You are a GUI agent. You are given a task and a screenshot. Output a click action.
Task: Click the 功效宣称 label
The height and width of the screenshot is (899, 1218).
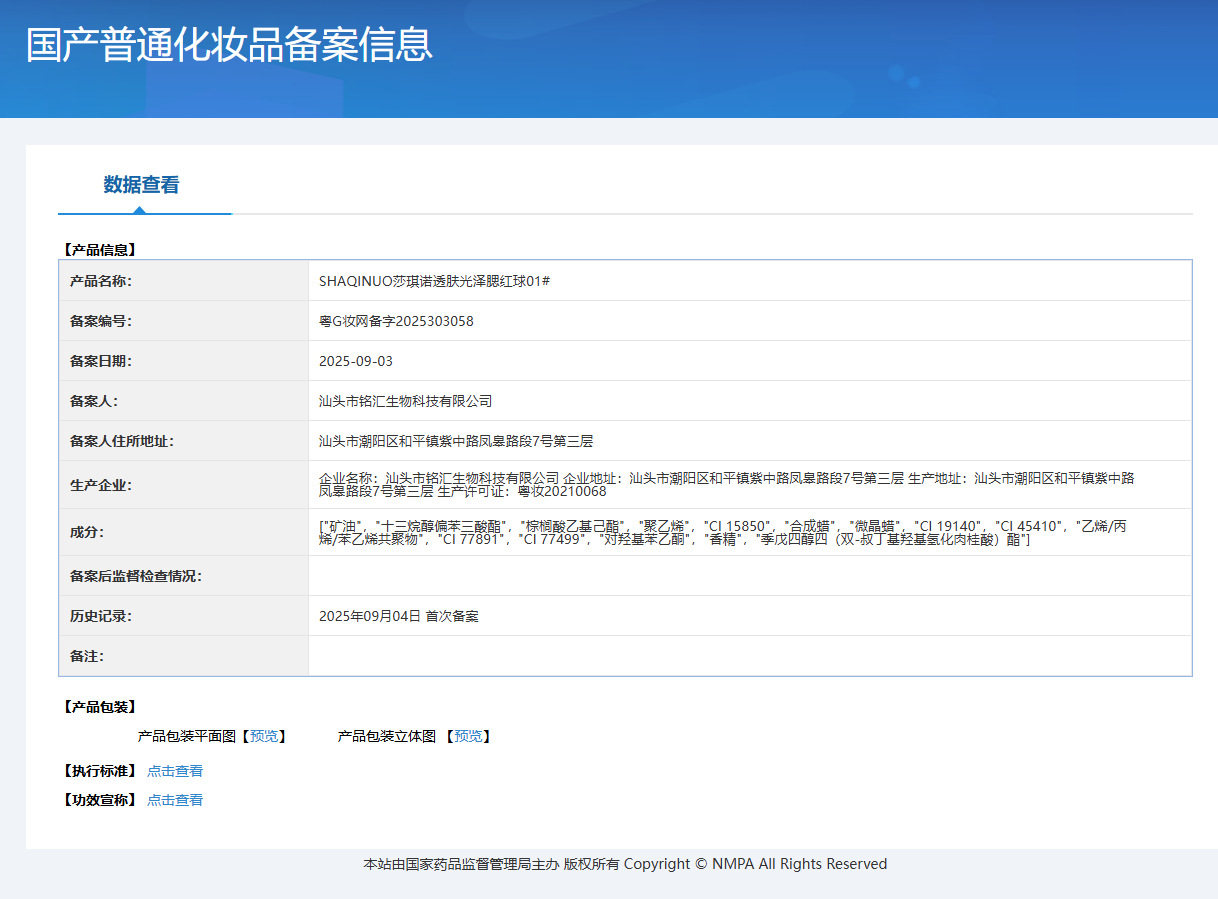click(99, 800)
